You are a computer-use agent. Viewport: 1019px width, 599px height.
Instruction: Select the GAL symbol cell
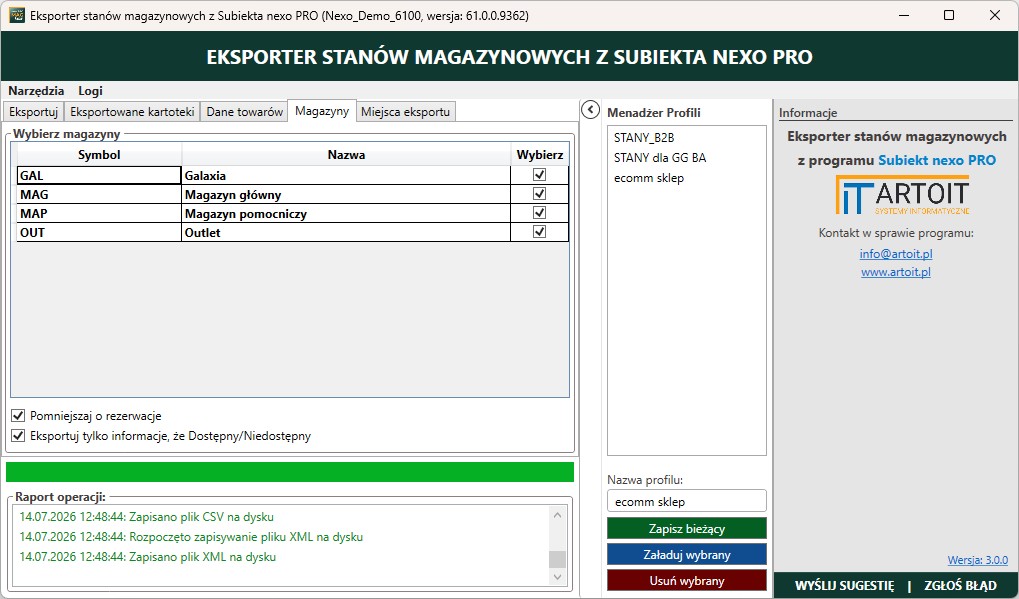click(x=99, y=175)
